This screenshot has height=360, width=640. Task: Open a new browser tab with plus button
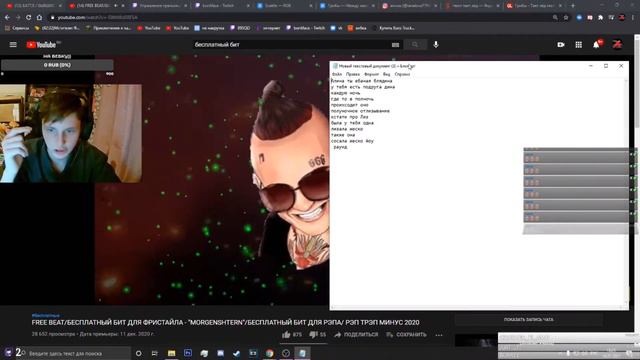(573, 6)
